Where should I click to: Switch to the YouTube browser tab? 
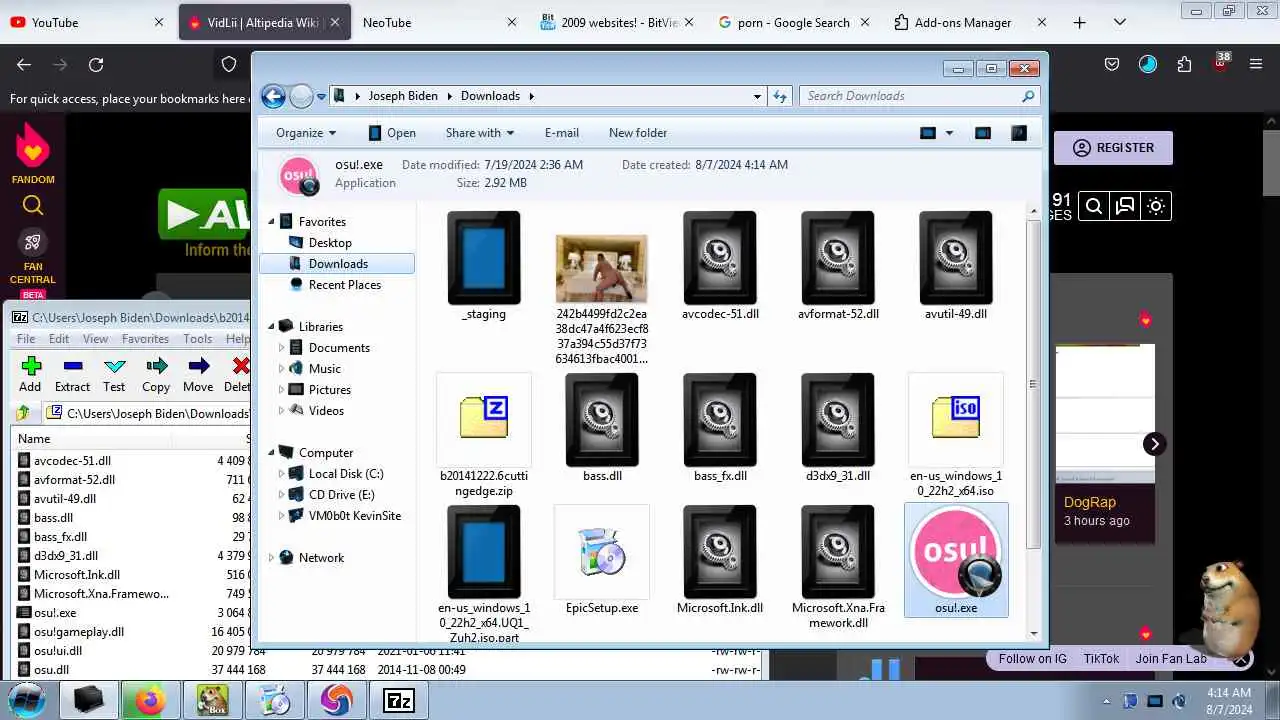[88, 22]
